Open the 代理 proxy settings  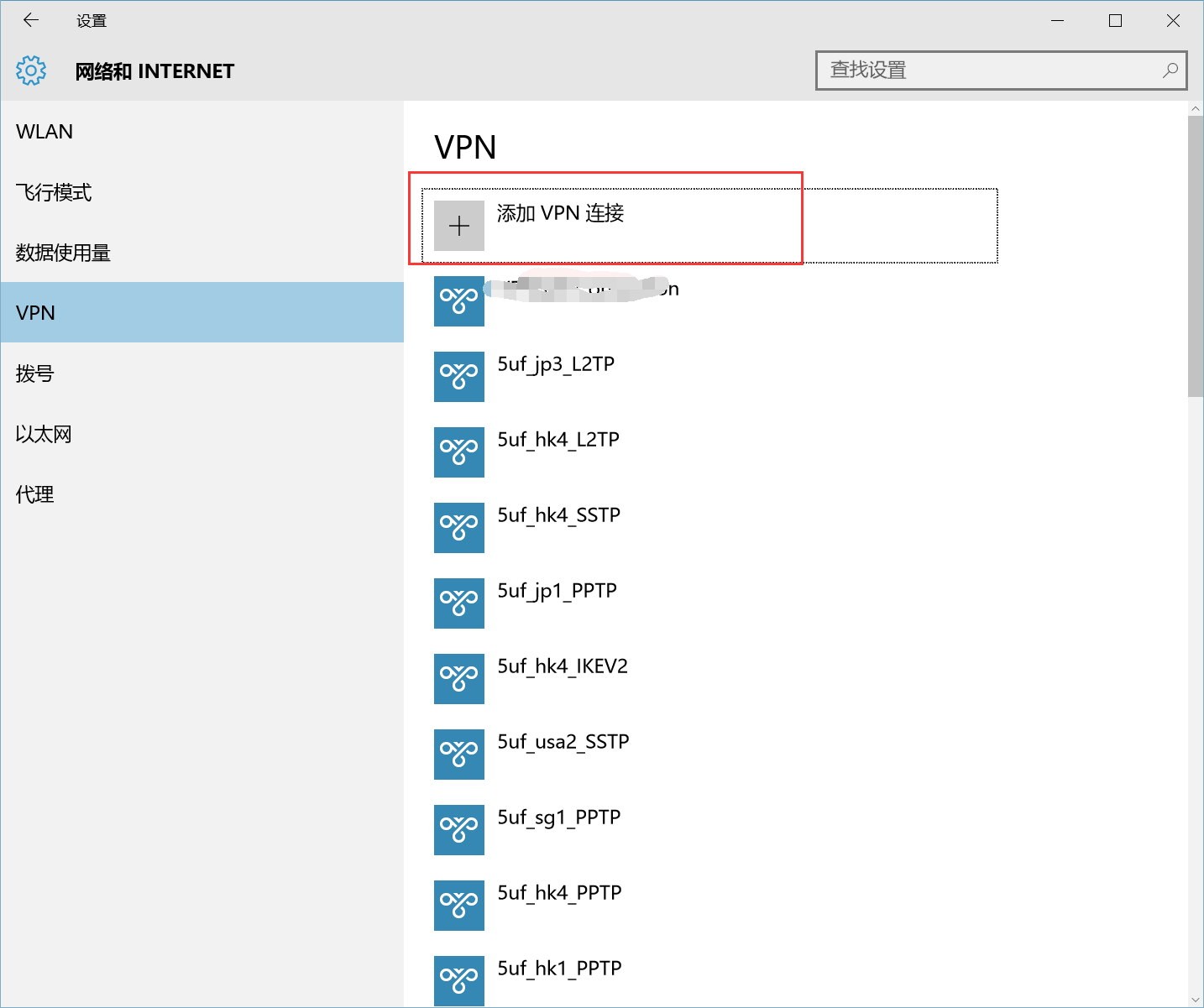click(x=34, y=494)
